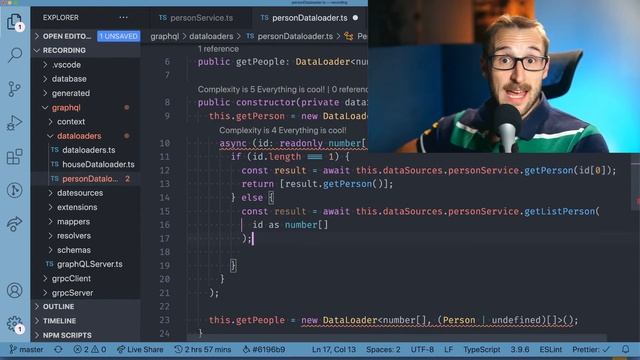Synchronize changes with the sync icon

tap(58, 349)
